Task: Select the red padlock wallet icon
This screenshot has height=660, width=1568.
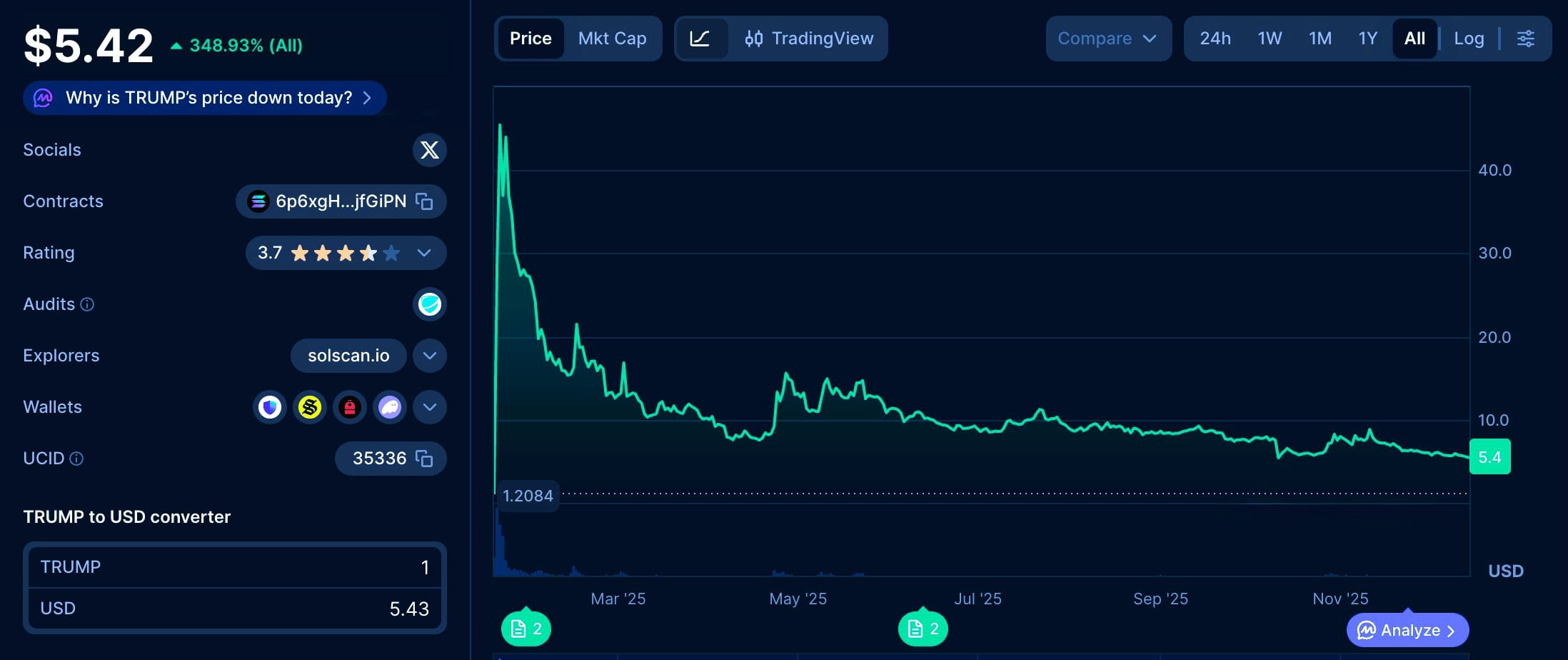Action: (350, 407)
